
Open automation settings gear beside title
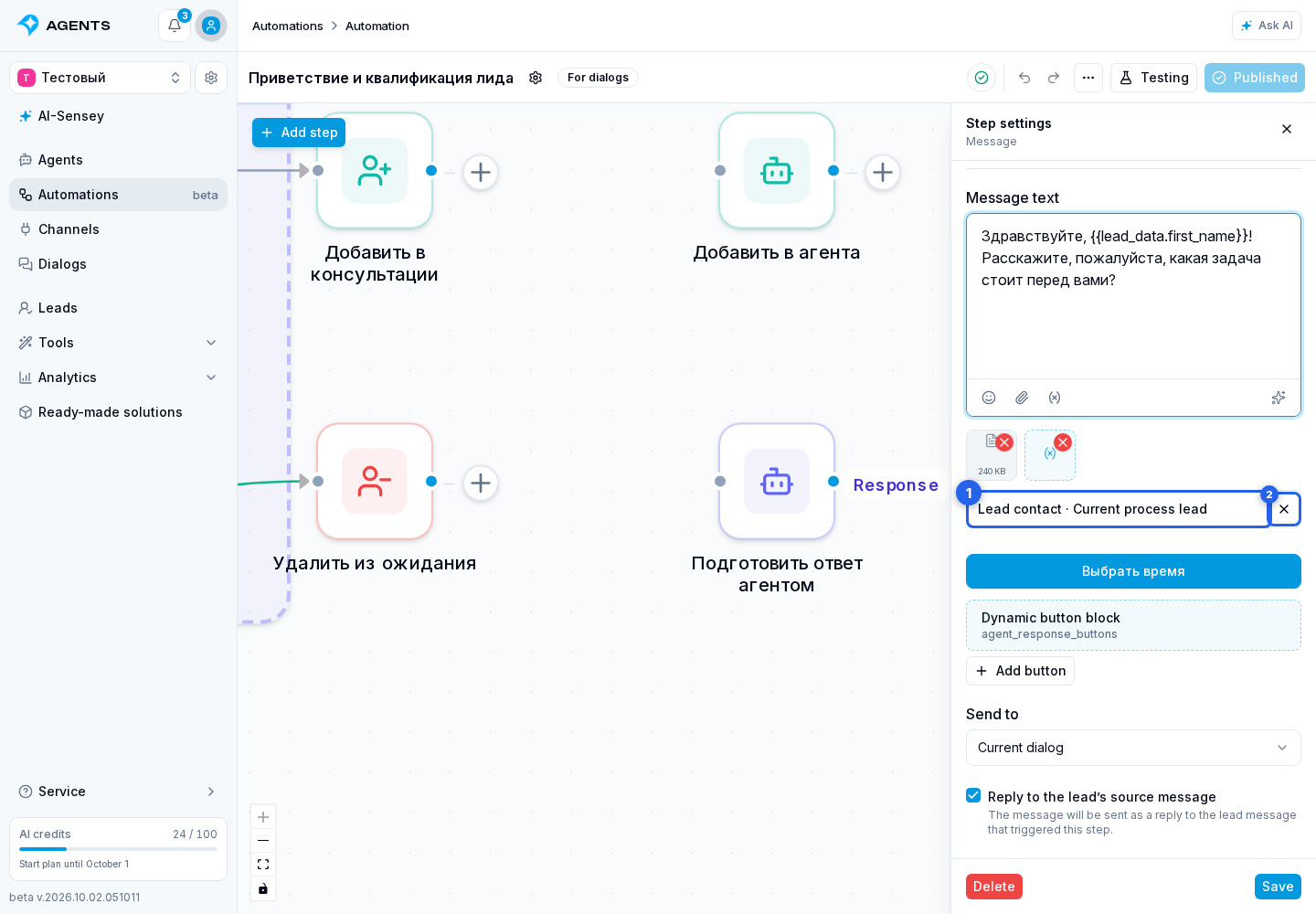(536, 78)
